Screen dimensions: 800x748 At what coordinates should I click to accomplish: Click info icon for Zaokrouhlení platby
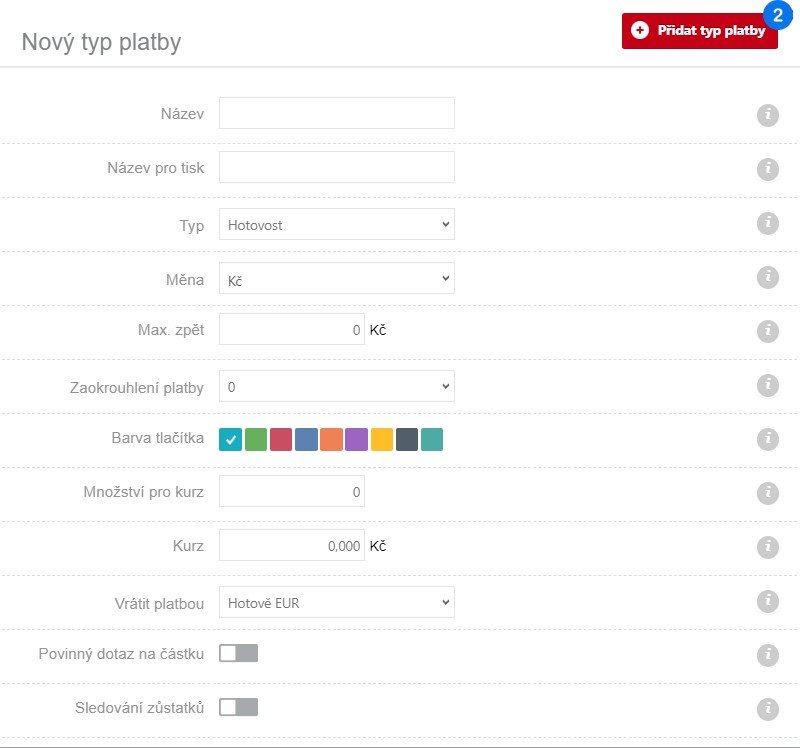point(767,385)
